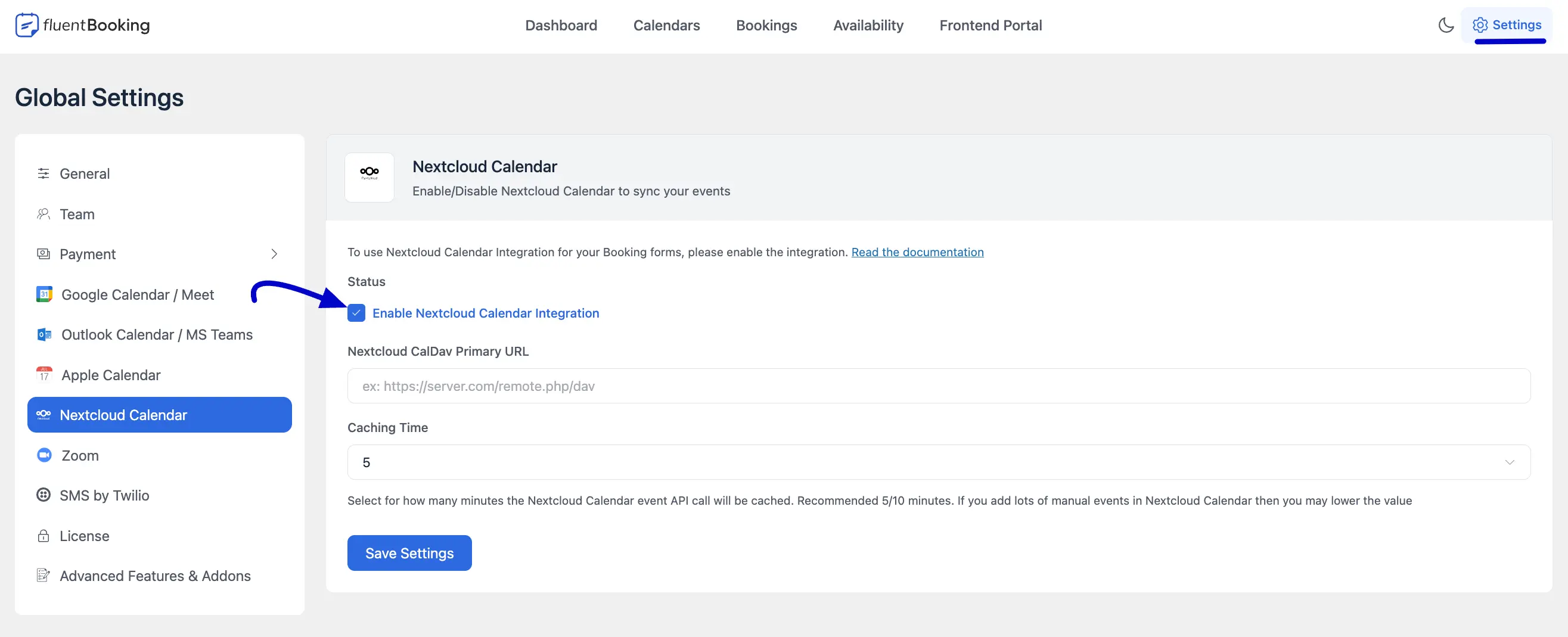Open Advanced Features & Addons label
This screenshot has width=1568, height=637.
[154, 576]
